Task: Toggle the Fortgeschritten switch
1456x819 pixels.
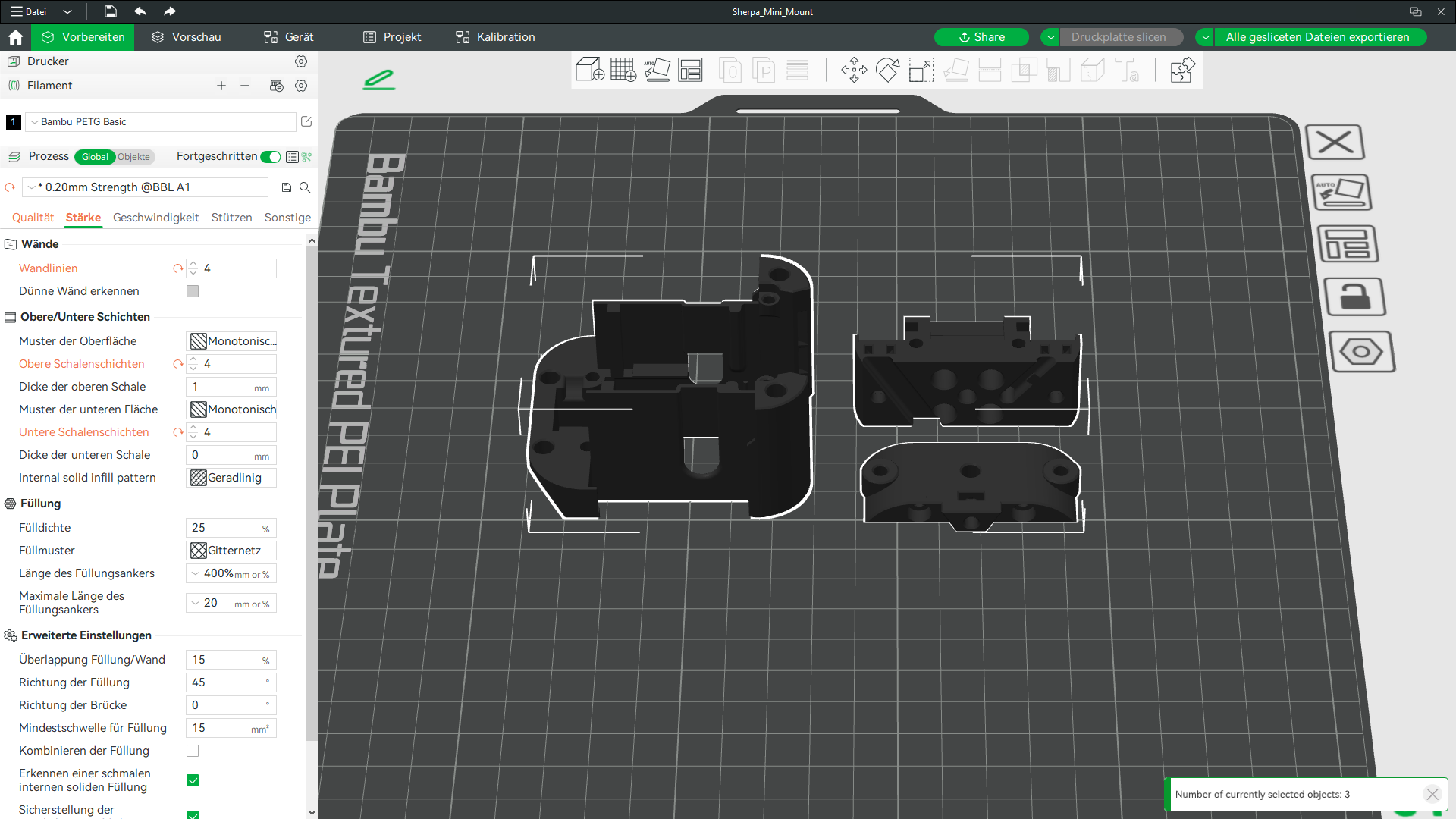Action: (270, 157)
